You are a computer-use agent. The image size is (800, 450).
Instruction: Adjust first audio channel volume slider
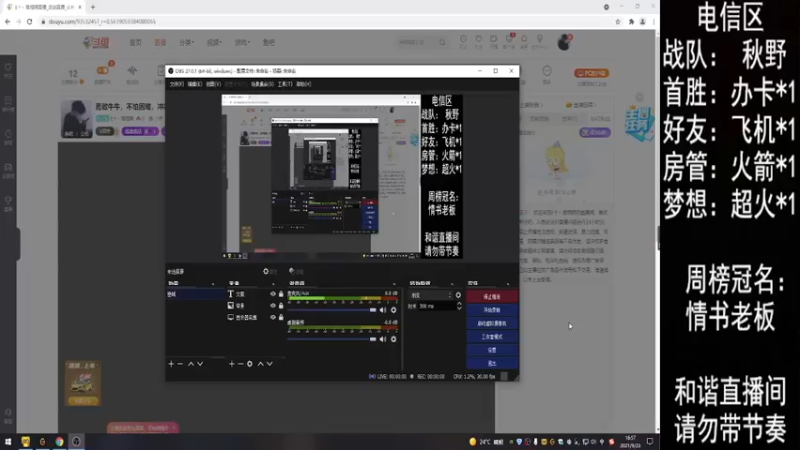(332, 310)
